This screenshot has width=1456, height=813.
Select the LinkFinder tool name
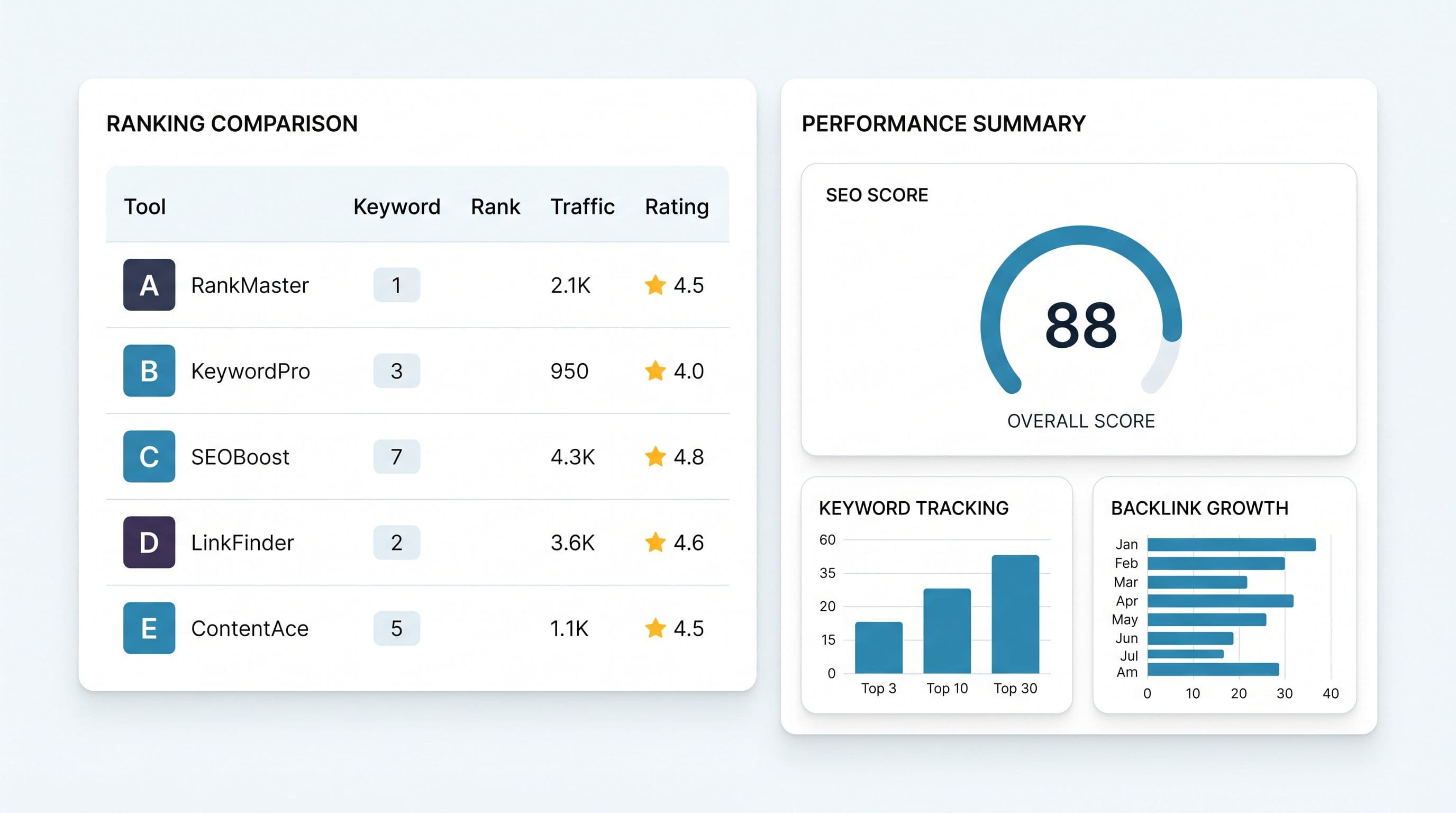point(242,543)
